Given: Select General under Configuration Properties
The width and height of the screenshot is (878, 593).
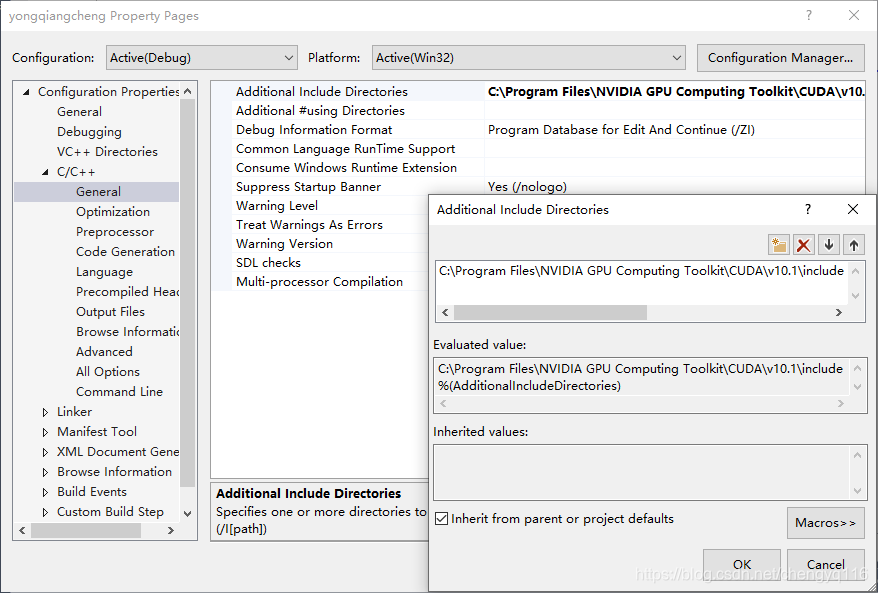Looking at the screenshot, I should point(80,111).
